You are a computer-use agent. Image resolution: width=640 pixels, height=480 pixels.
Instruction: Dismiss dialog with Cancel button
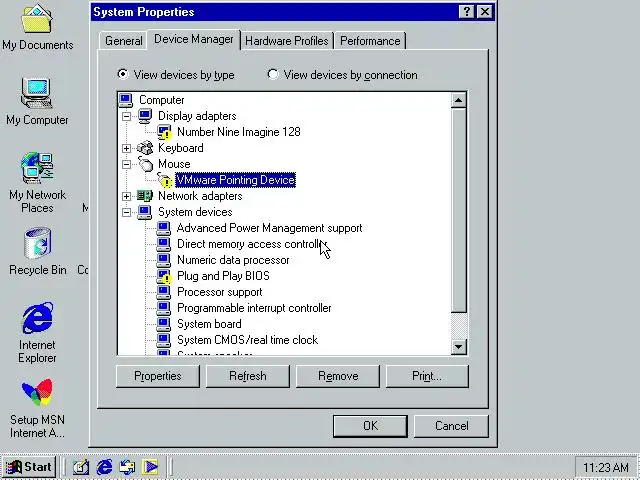click(451, 426)
